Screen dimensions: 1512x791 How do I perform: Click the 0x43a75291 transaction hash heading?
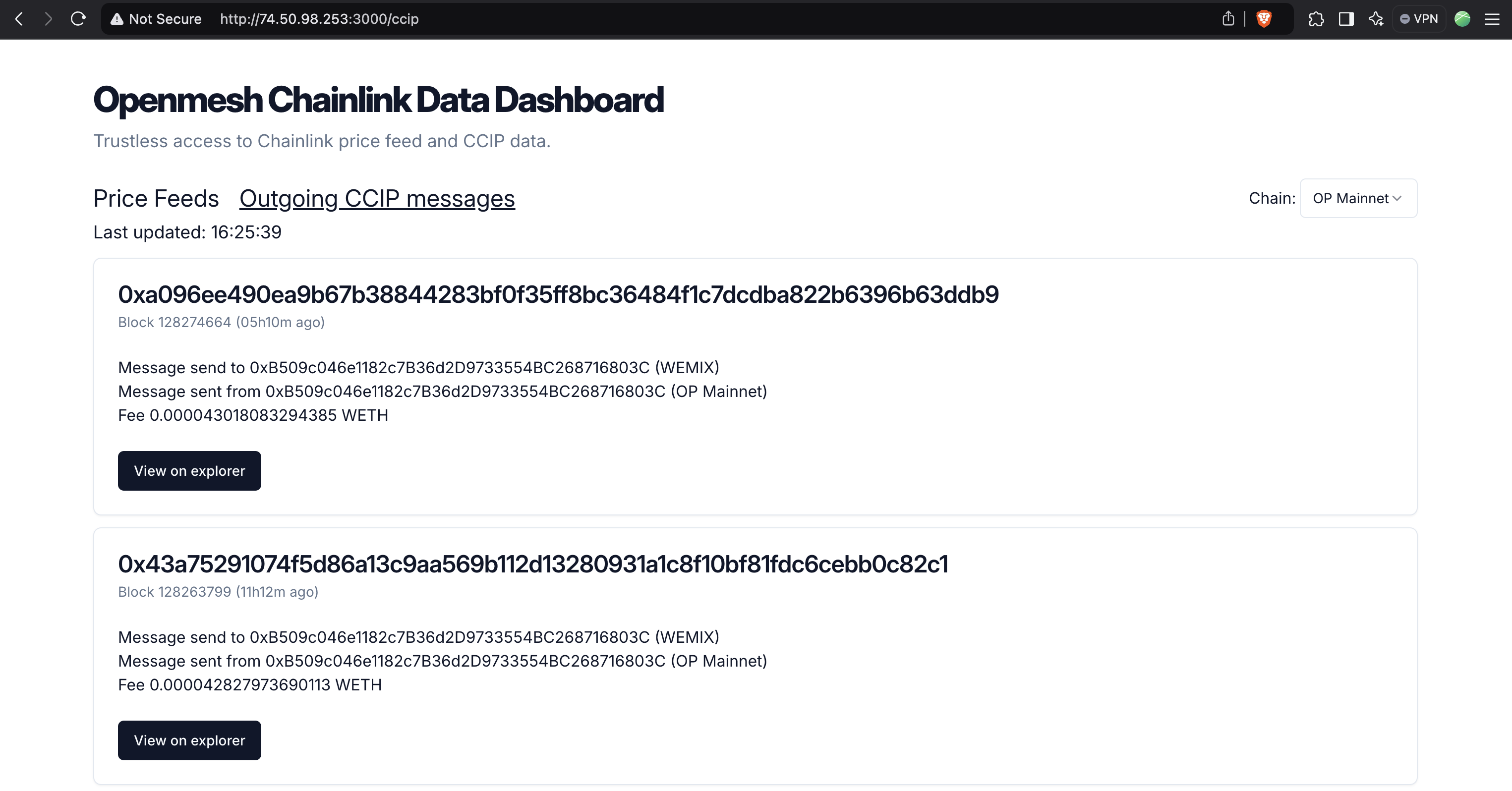pos(532,565)
